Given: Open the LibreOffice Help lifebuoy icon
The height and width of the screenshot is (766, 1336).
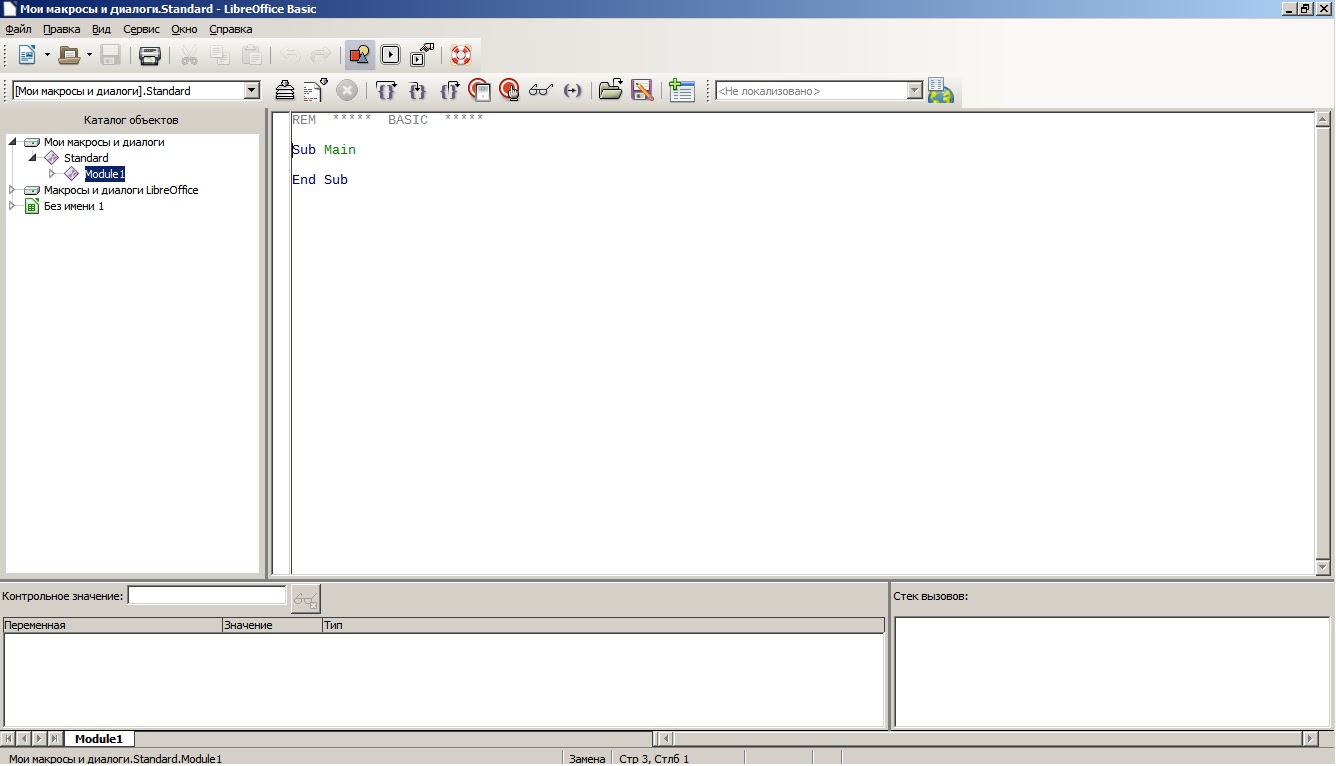Looking at the screenshot, I should [x=461, y=55].
